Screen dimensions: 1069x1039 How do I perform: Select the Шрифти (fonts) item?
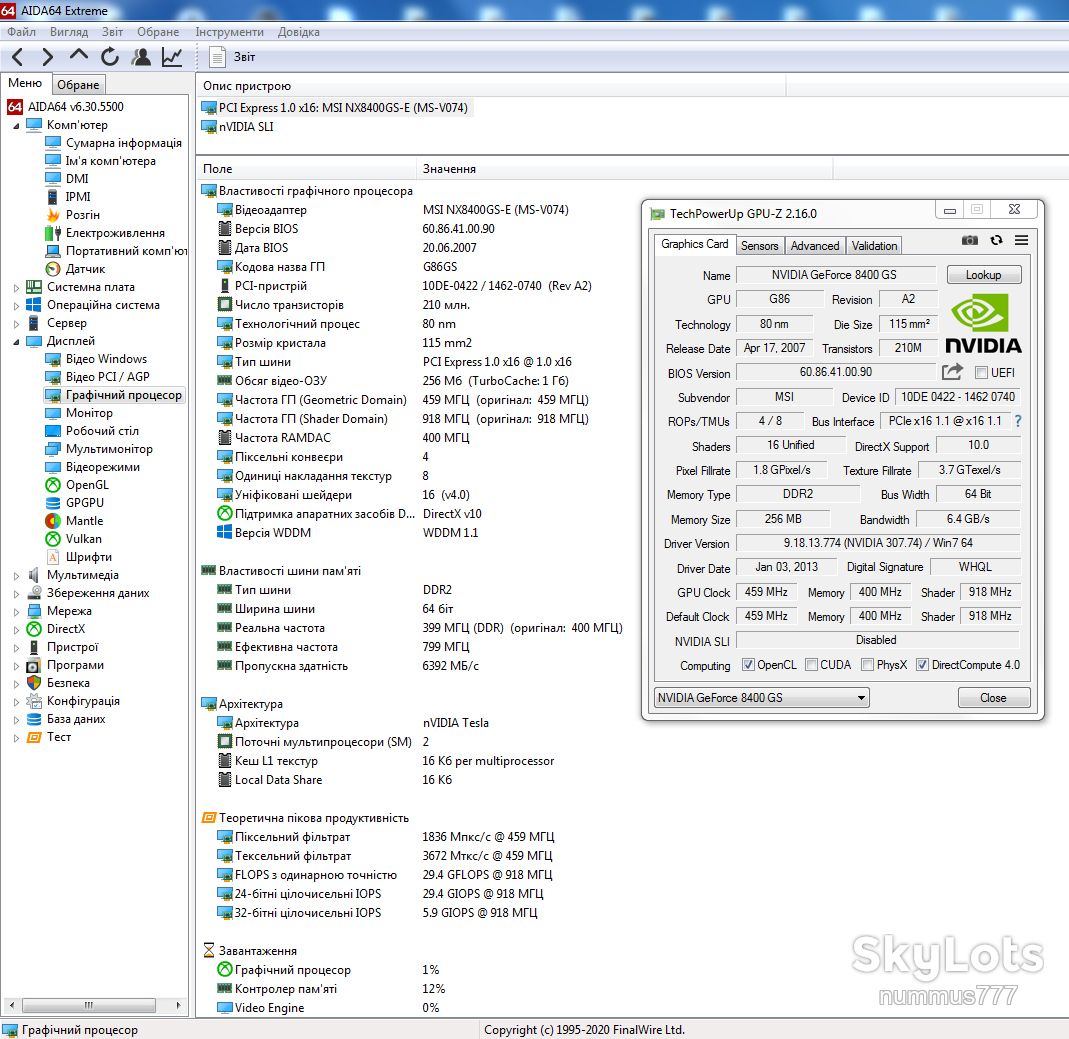pos(88,557)
